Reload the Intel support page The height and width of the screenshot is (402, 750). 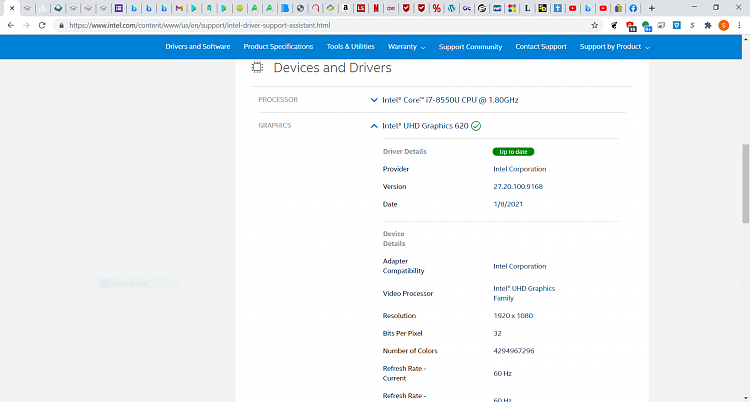(42, 25)
